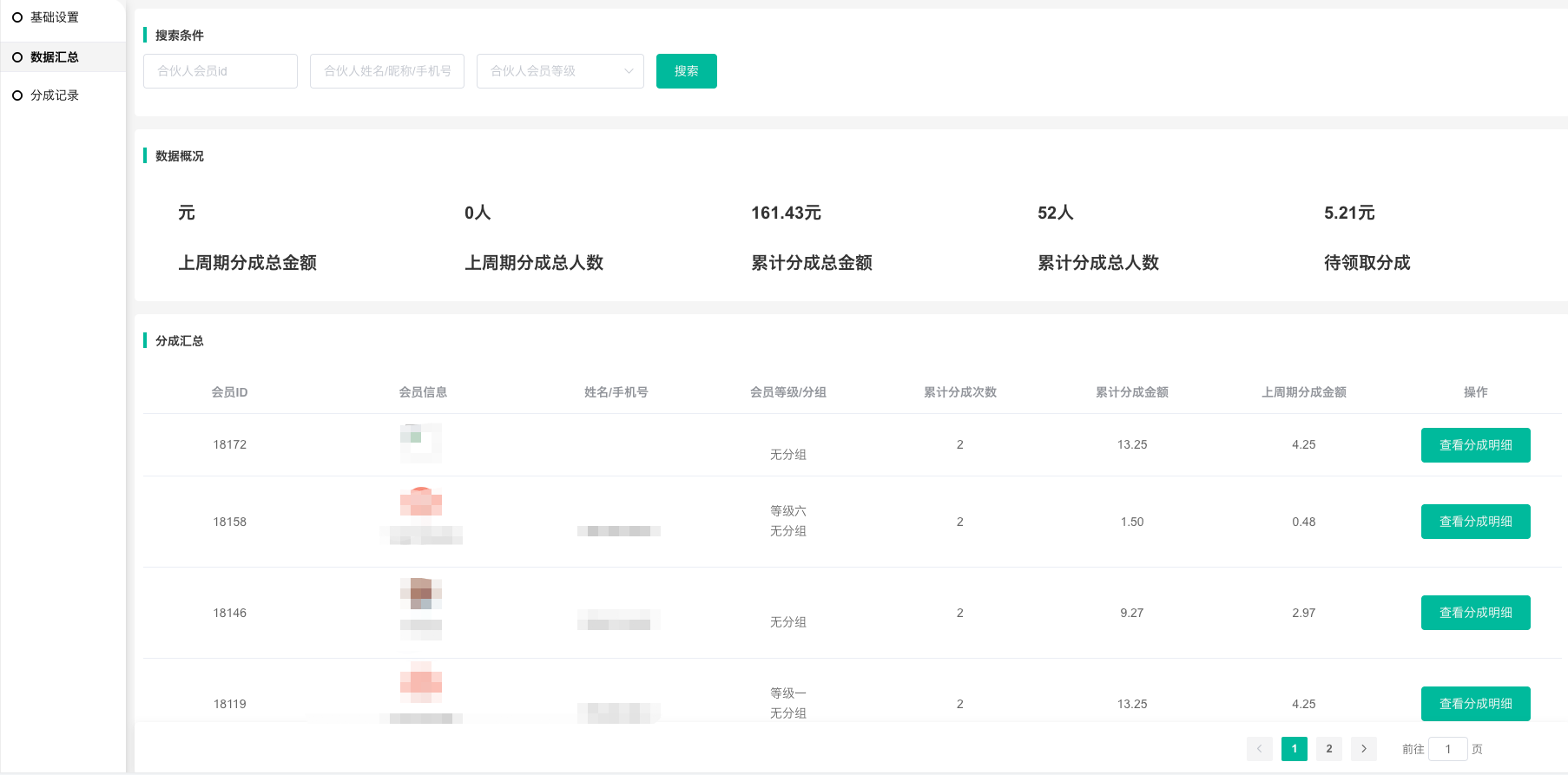Focus the 合伙人姓名/昵称/手机号 search box
This screenshot has height=775, width=1568.
click(386, 71)
